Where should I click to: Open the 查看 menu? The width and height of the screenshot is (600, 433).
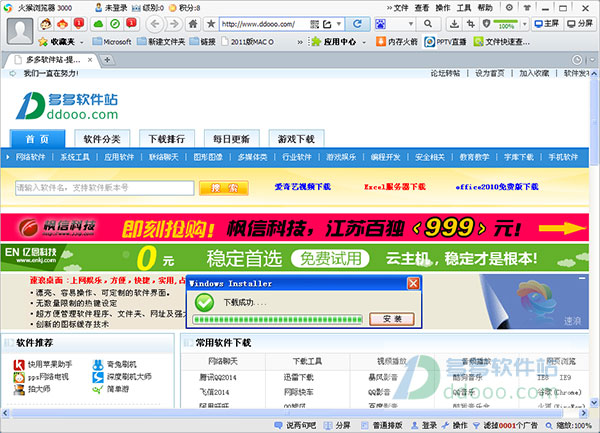click(x=422, y=8)
